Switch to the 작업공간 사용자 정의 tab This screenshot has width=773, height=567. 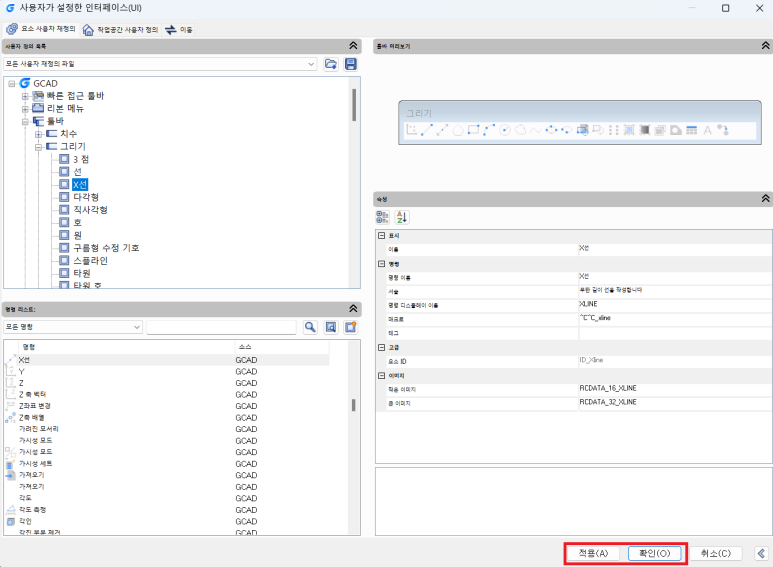point(120,30)
